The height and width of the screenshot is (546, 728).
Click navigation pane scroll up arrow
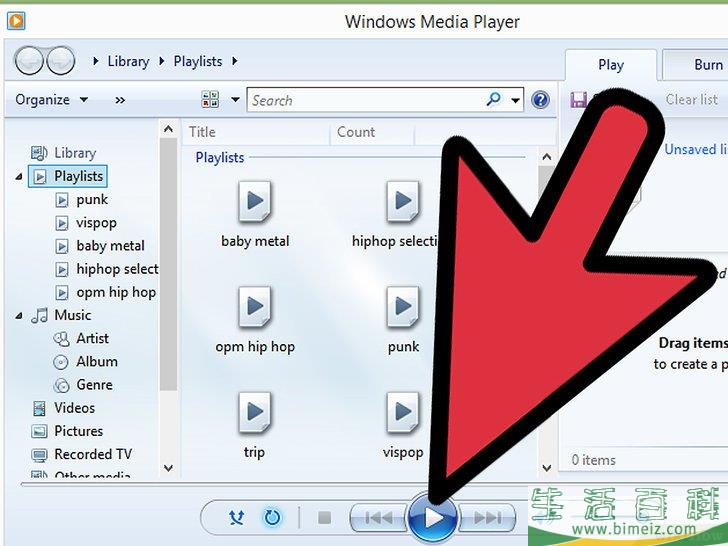[x=169, y=129]
